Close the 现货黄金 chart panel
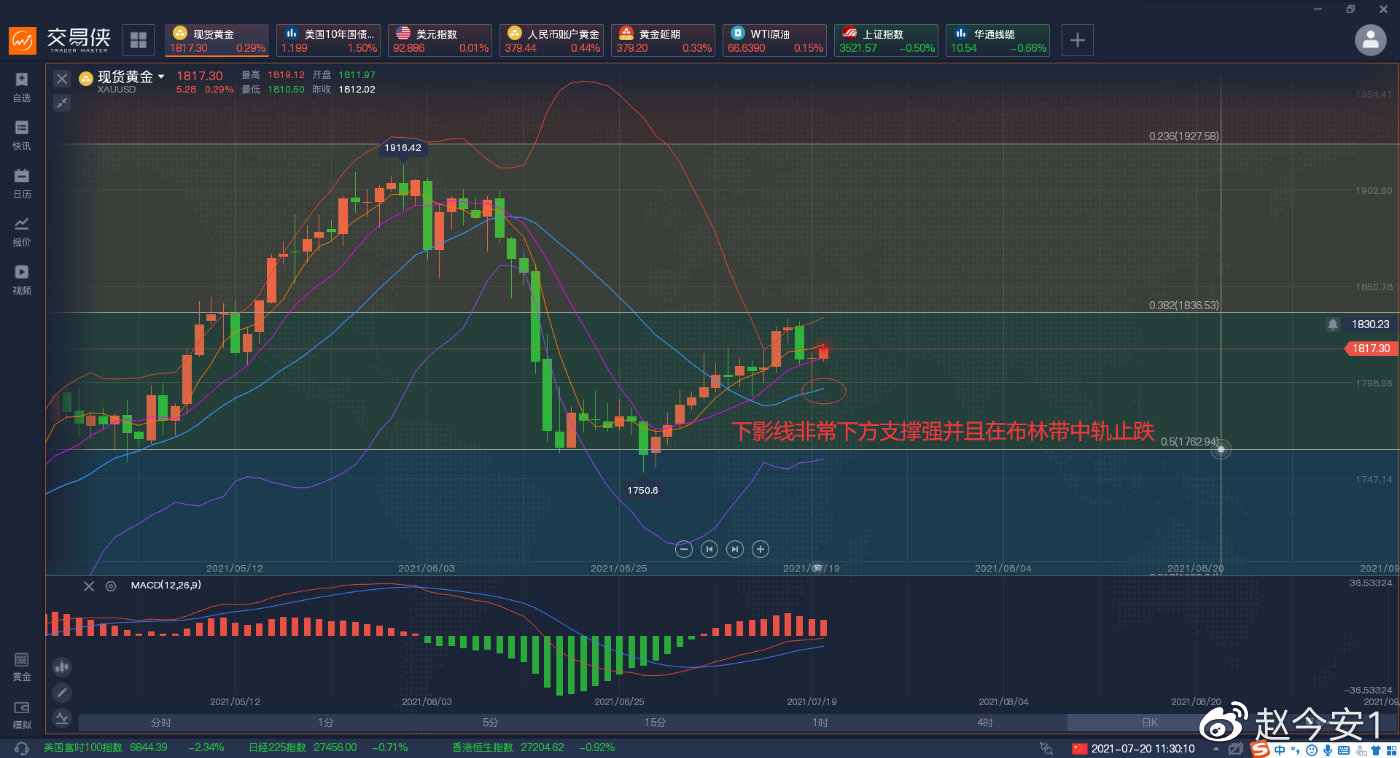The height and width of the screenshot is (758, 1400). coord(62,78)
